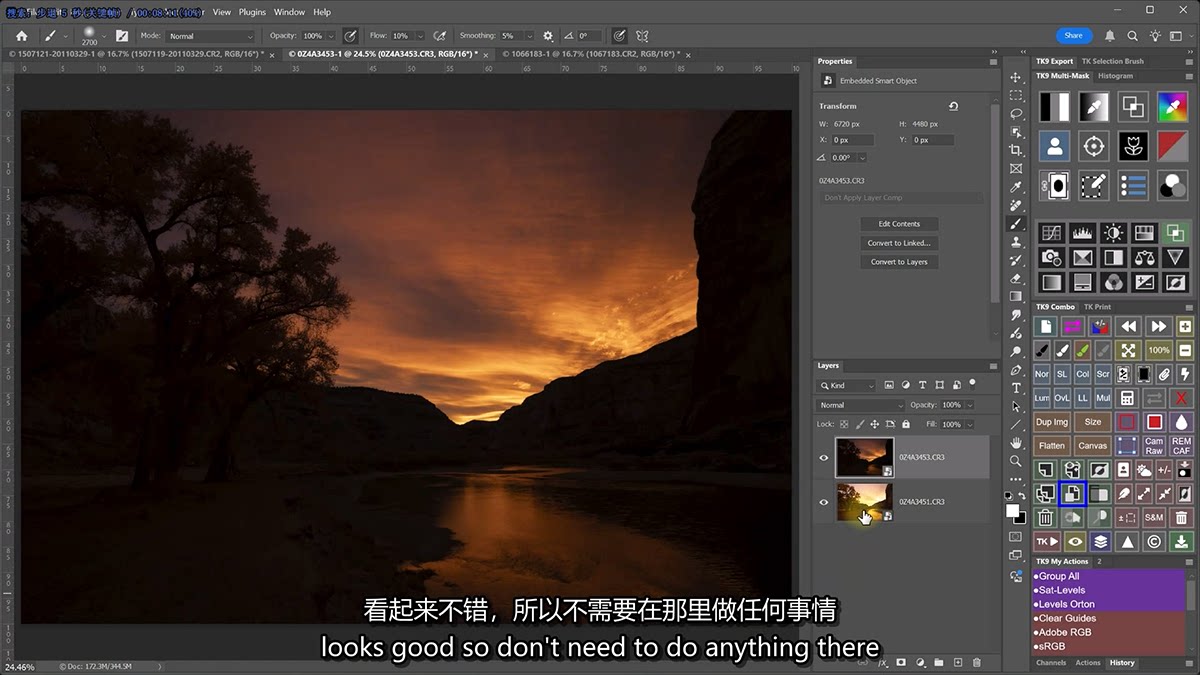Toggle filter for adjustment layers
The width and height of the screenshot is (1200, 675).
point(905,385)
